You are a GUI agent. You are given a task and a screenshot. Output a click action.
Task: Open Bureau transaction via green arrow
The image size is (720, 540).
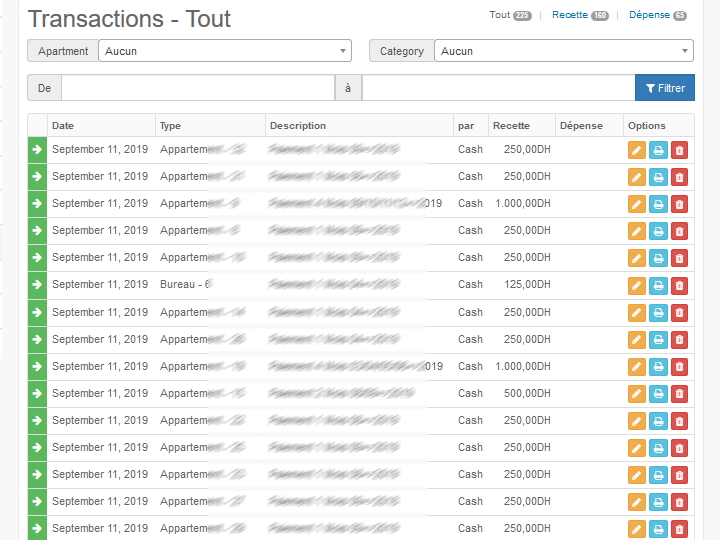(x=37, y=285)
